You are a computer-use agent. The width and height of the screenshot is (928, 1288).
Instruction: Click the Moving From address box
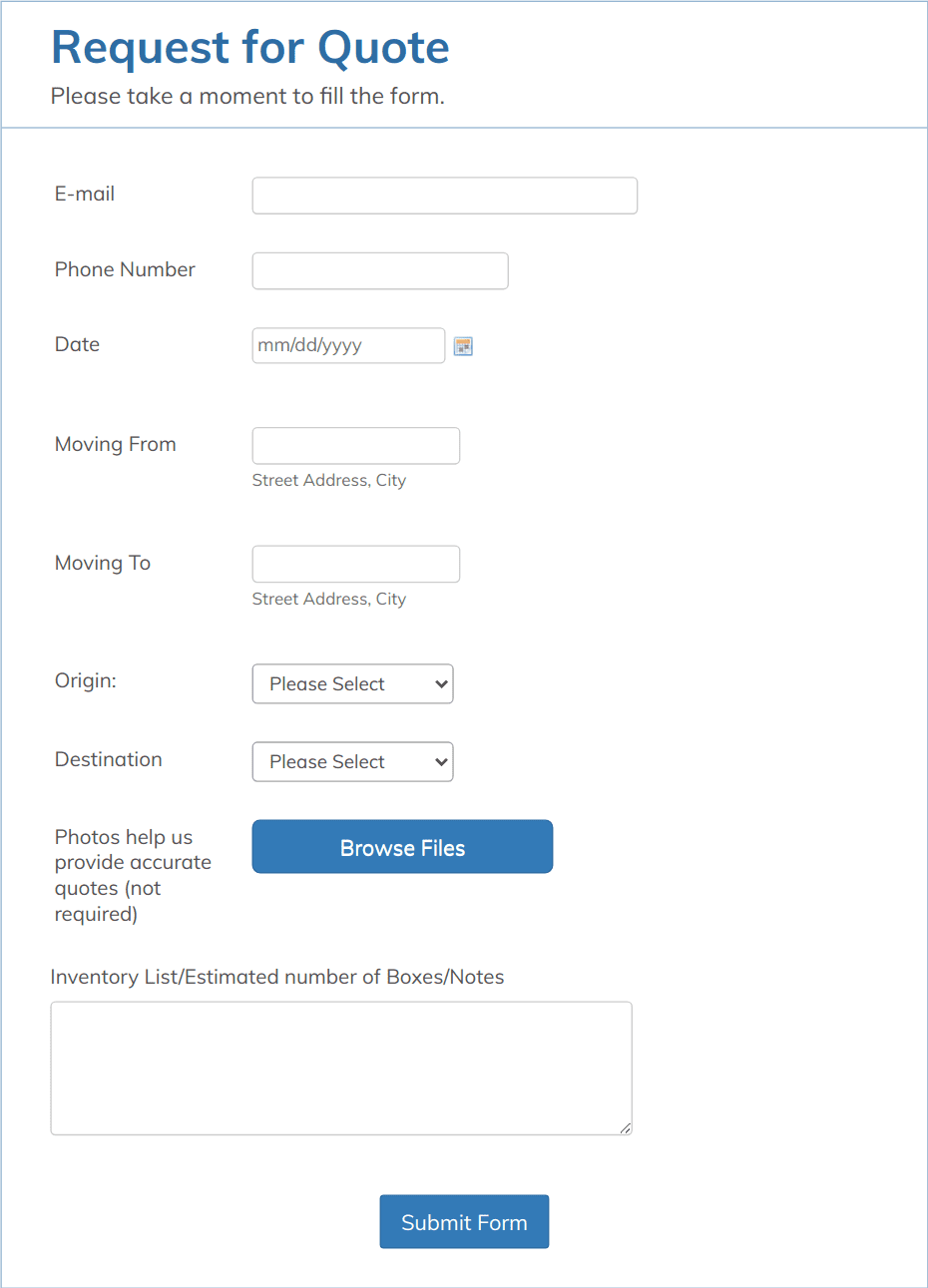(x=355, y=445)
